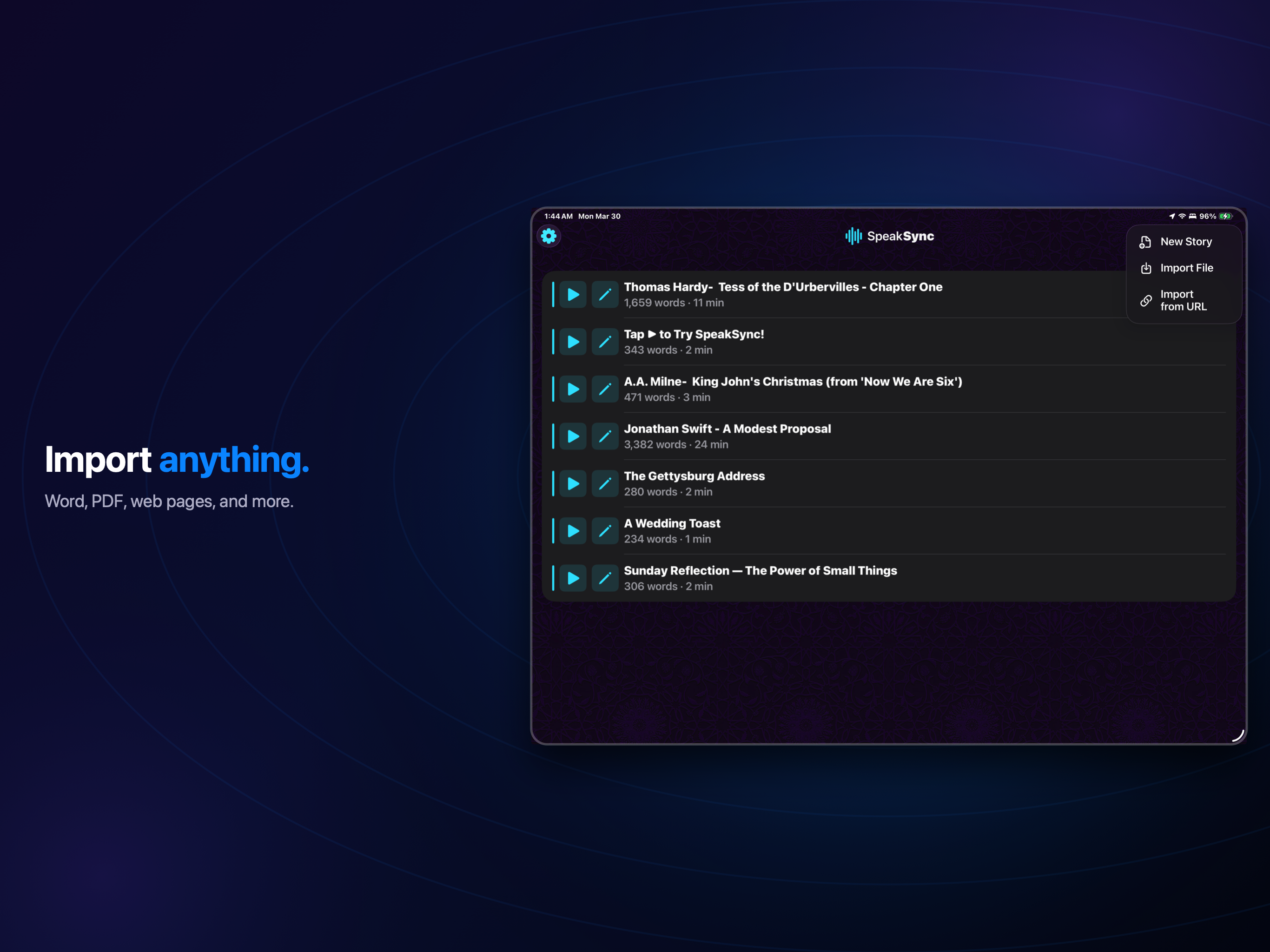Open A Modest Proposal title text

(x=728, y=429)
